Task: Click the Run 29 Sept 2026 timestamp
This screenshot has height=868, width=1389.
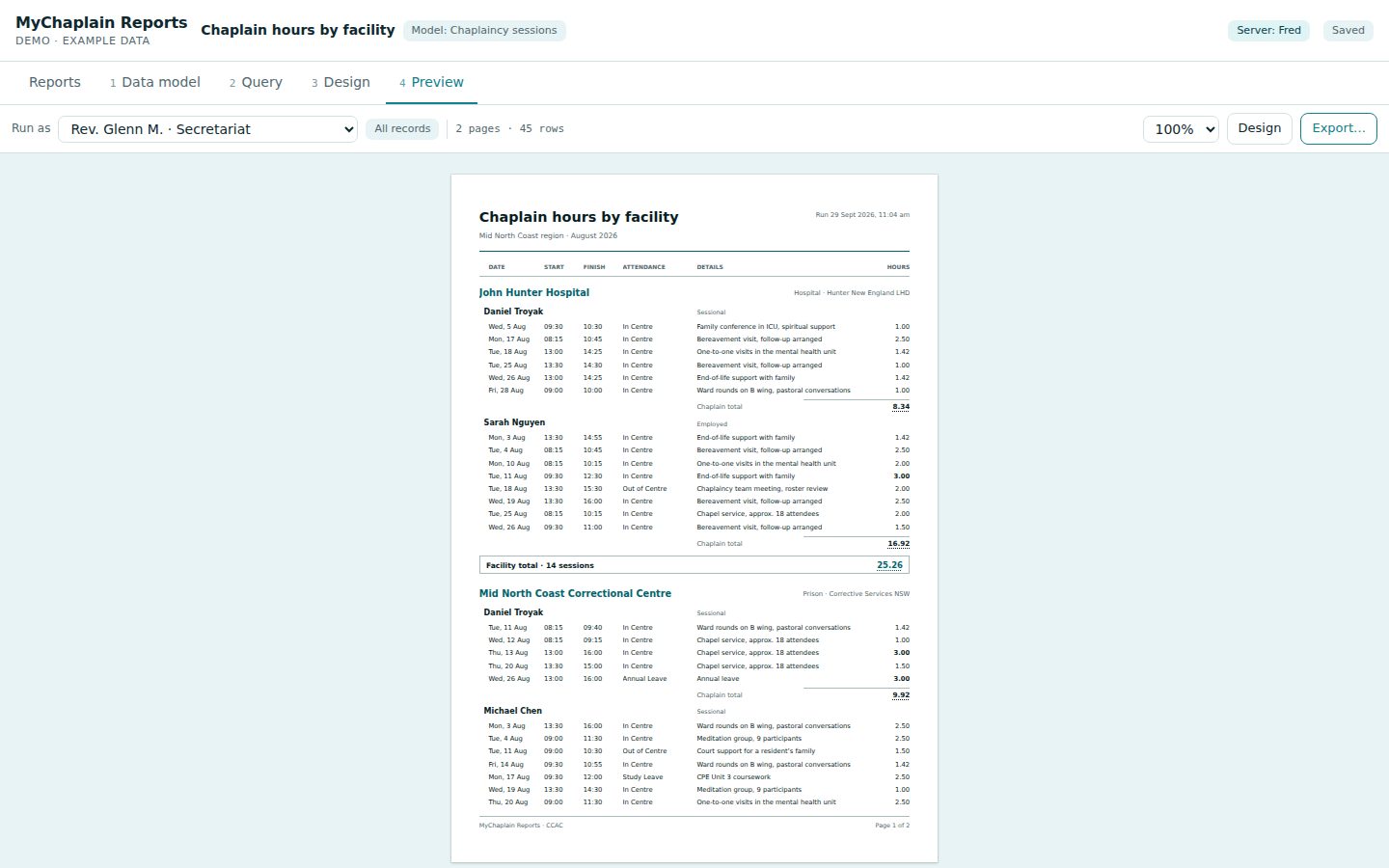Action: pos(862,215)
